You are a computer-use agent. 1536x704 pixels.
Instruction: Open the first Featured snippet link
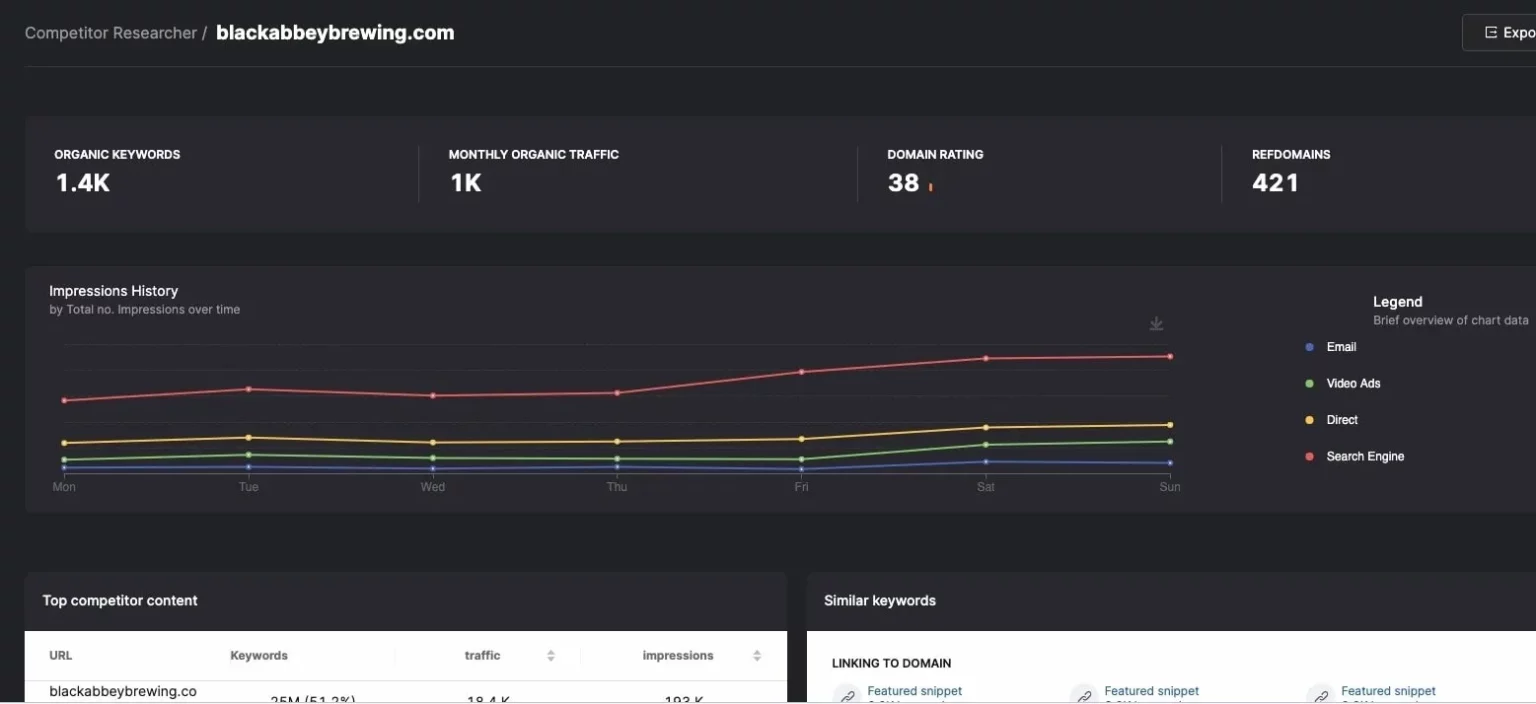(914, 691)
